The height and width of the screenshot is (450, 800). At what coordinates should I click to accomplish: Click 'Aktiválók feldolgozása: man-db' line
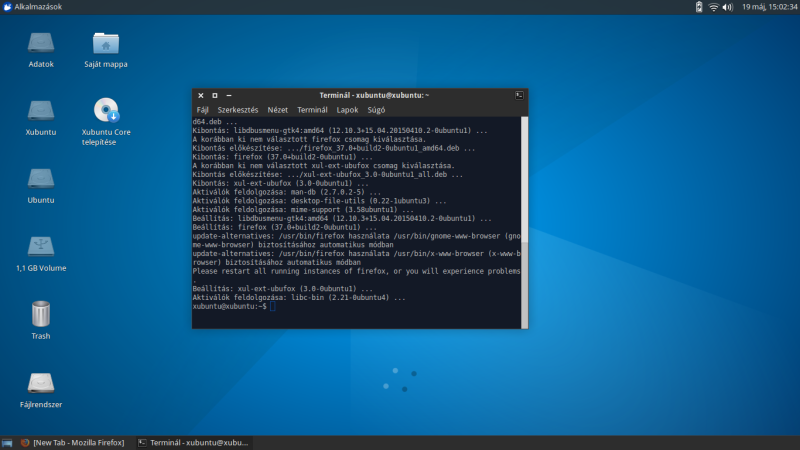(287, 192)
